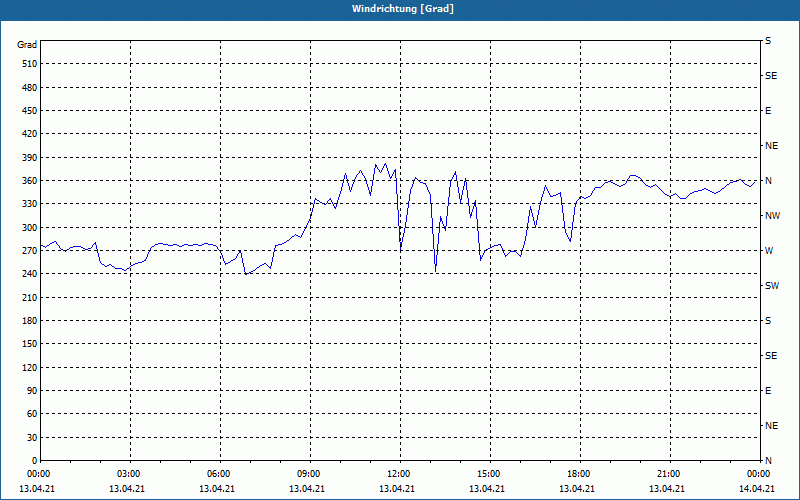Select the E compass label level with 90
This screenshot has width=800, height=500.
[768, 391]
